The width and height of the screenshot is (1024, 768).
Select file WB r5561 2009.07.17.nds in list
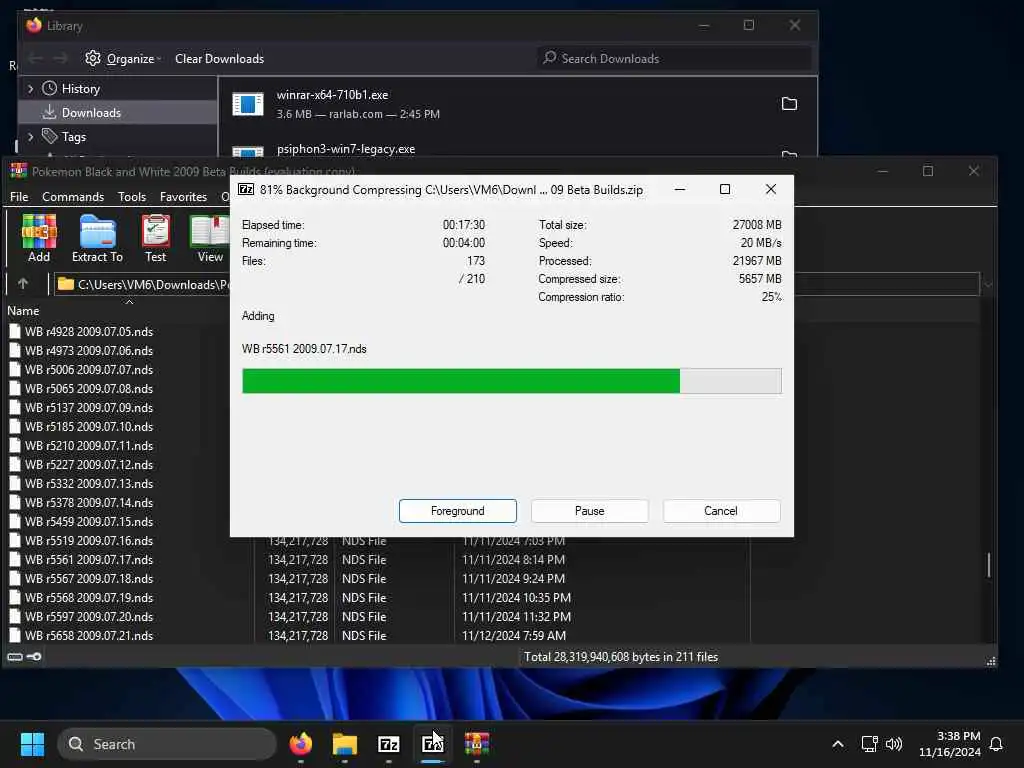click(x=81, y=559)
